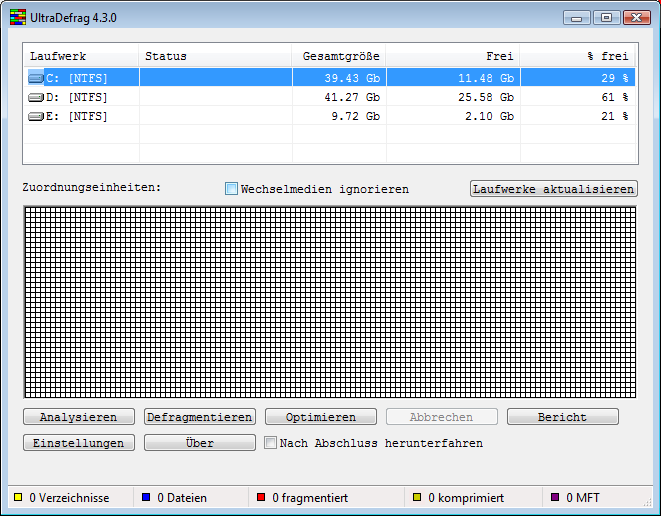The width and height of the screenshot is (661, 516).
Task: Refresh drives with Laufwerke aktualisieren
Action: coord(554,189)
